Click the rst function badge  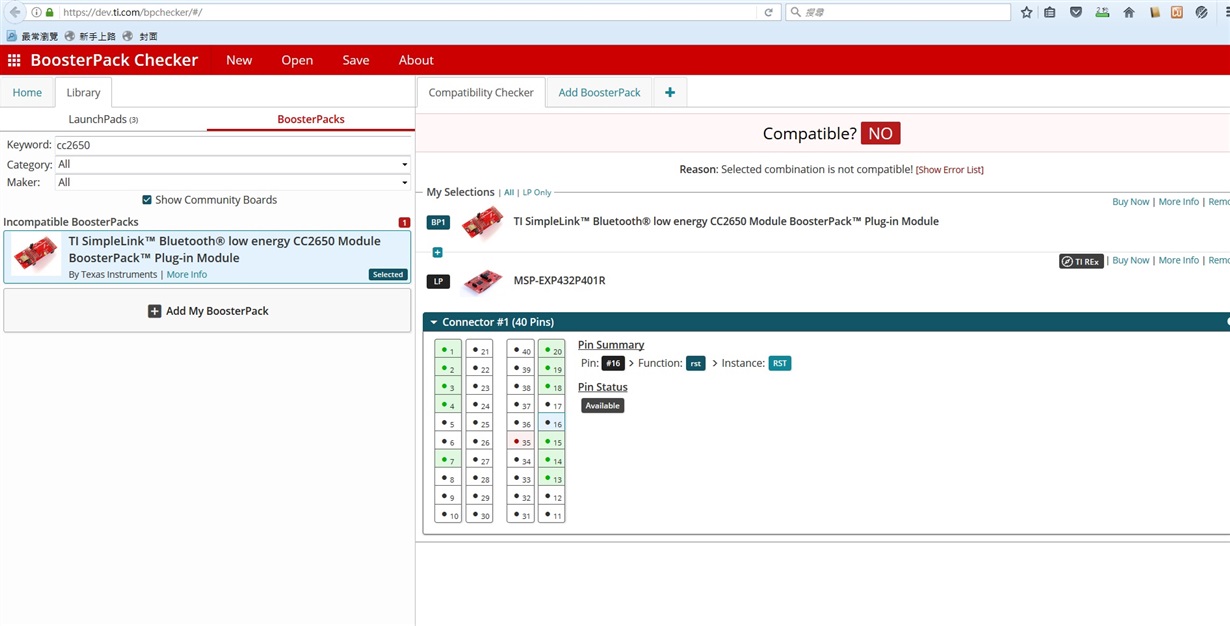click(695, 363)
